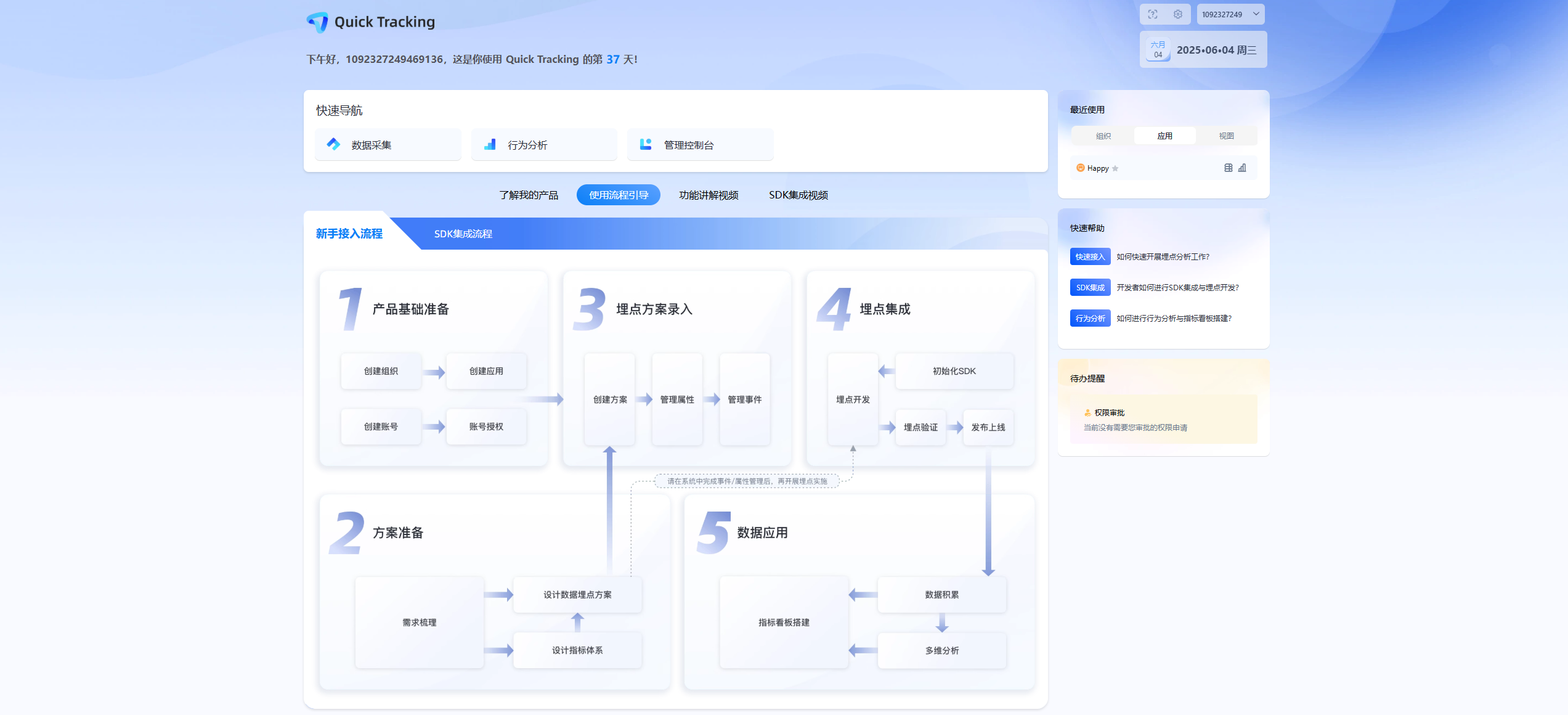The image size is (1568, 715).
Task: Click the 指标看板搭建 step box
Action: coord(784,623)
